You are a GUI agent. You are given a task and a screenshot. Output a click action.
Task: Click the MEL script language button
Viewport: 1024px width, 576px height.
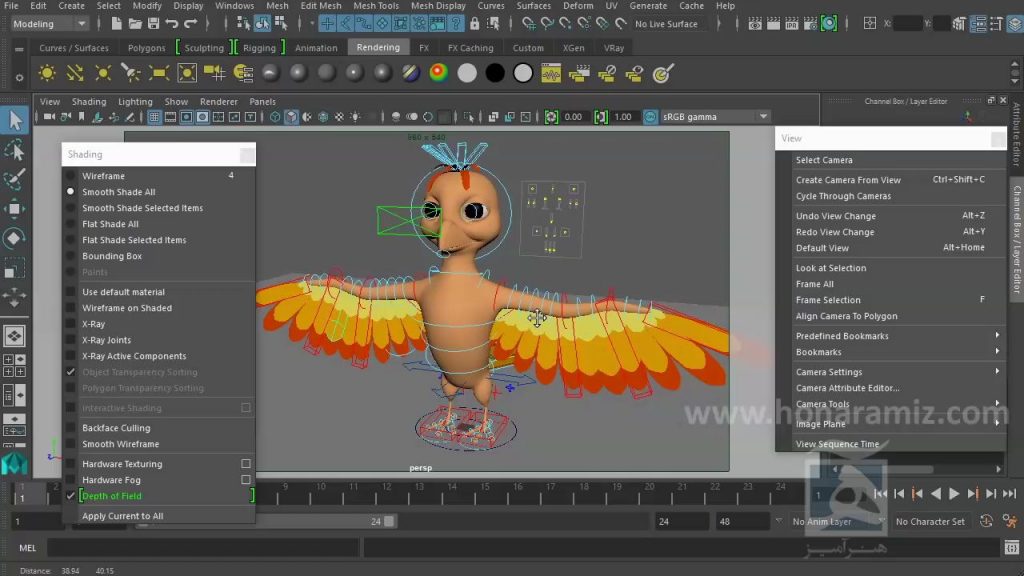pyautogui.click(x=27, y=548)
